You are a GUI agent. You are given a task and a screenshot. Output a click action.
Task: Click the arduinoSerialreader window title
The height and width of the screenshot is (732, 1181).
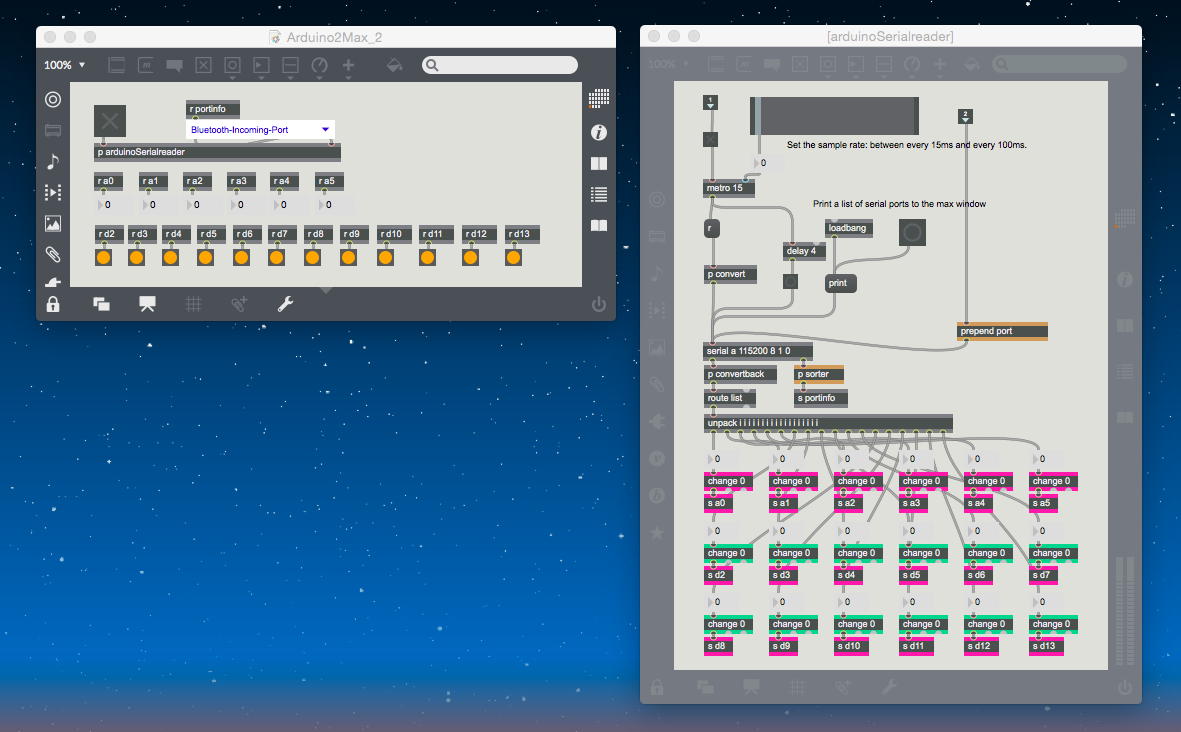coord(890,37)
